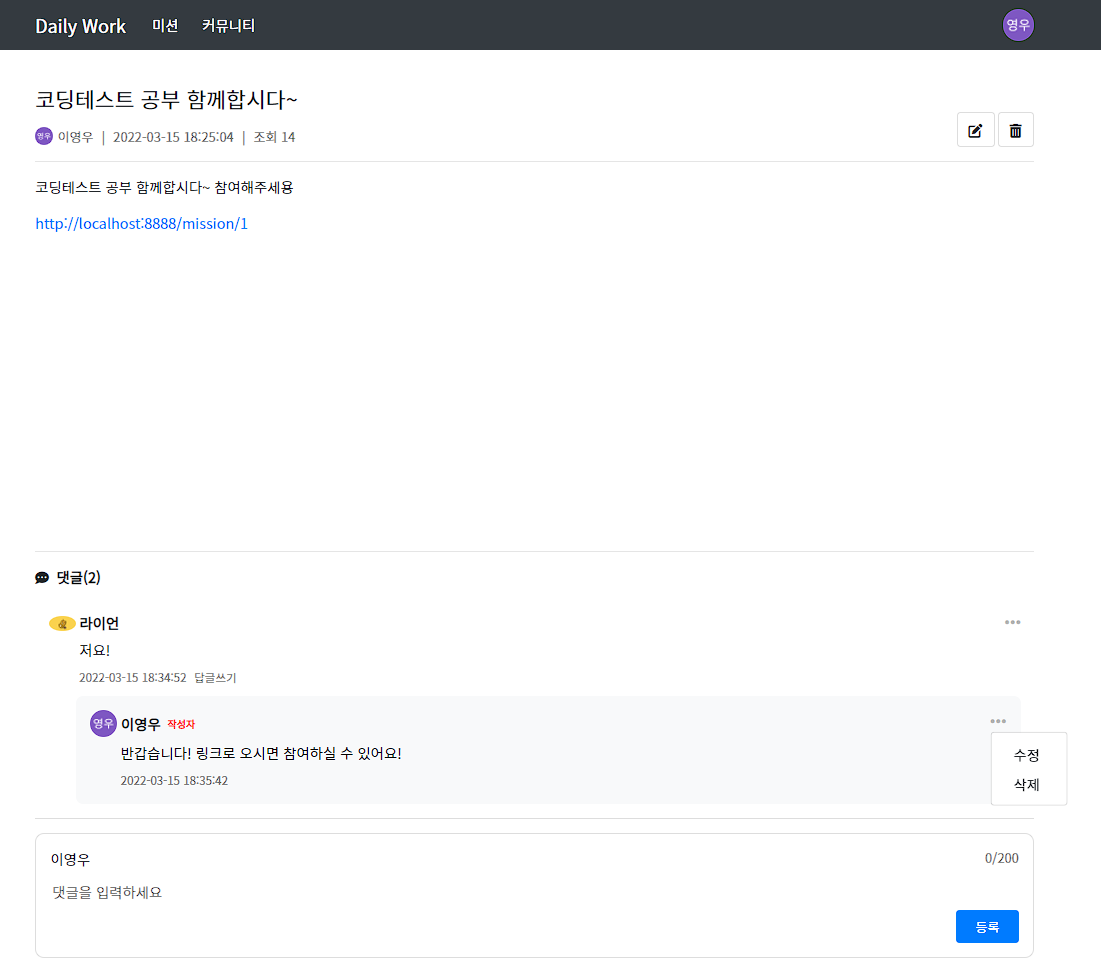This screenshot has height=964, width=1101.
Task: Click the 저요! comment text
Action: 95,650
